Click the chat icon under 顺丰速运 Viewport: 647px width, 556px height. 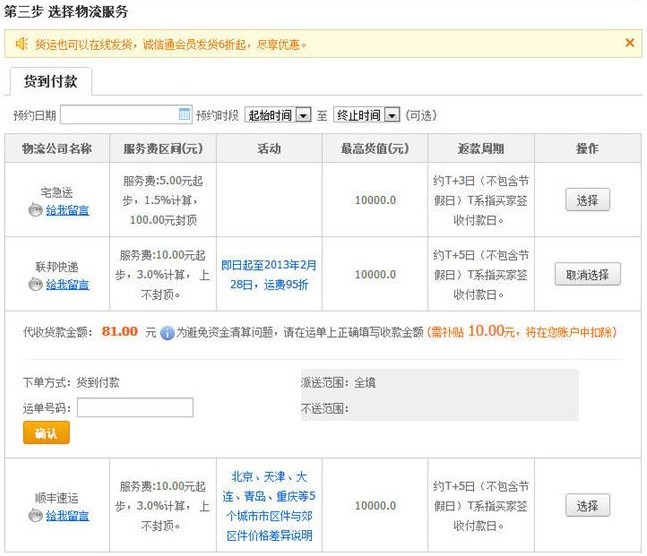(x=36, y=516)
